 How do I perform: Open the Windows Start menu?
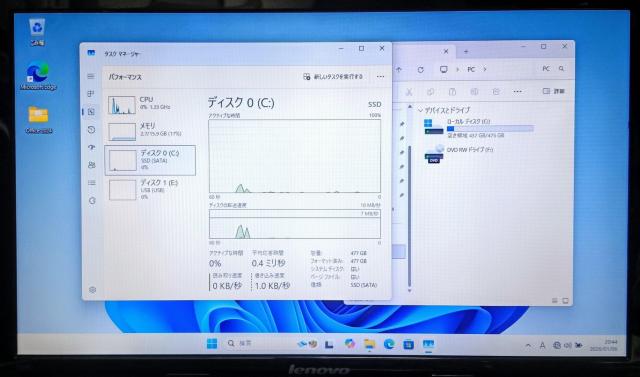[212, 344]
